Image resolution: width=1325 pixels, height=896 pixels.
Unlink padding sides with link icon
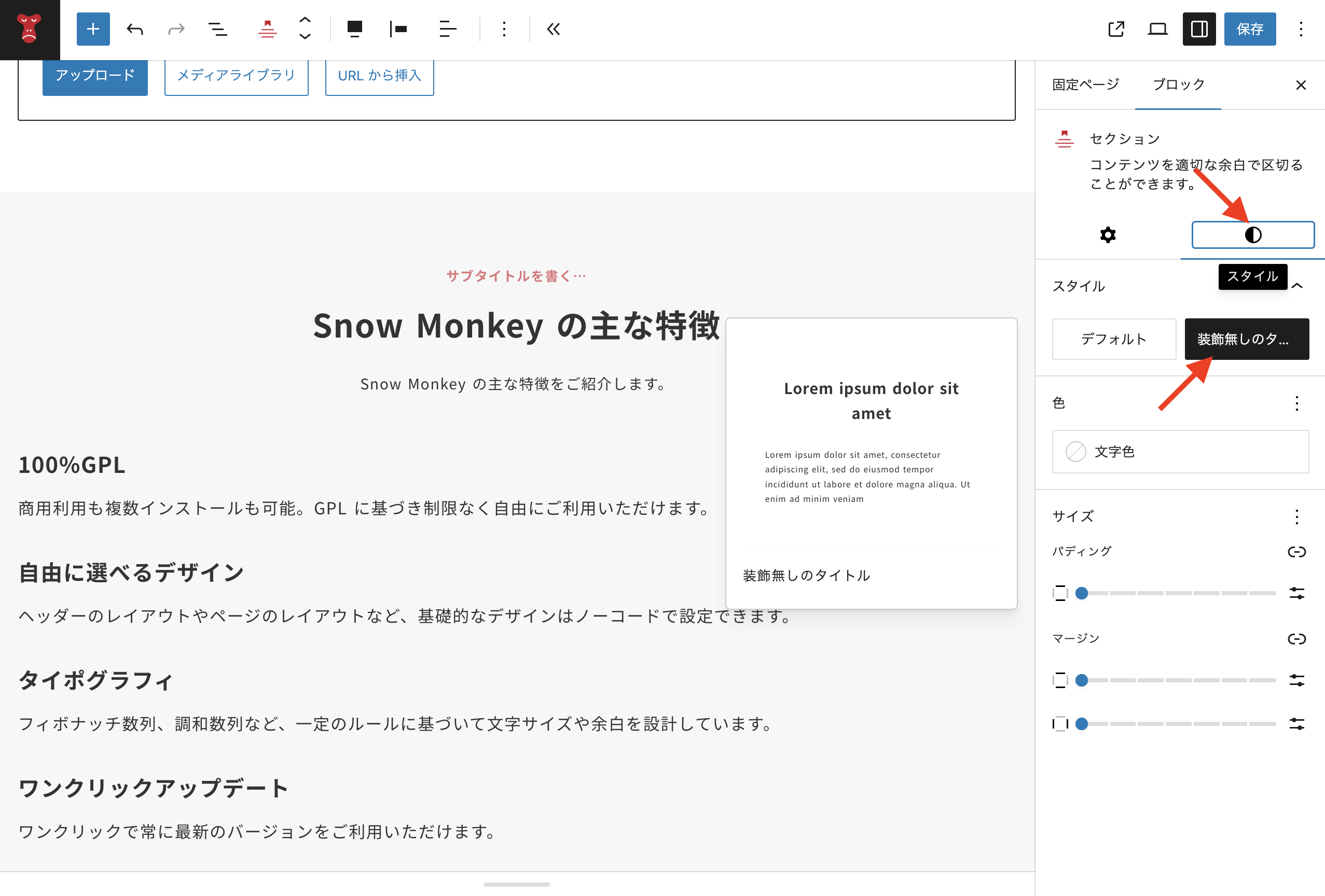point(1296,551)
